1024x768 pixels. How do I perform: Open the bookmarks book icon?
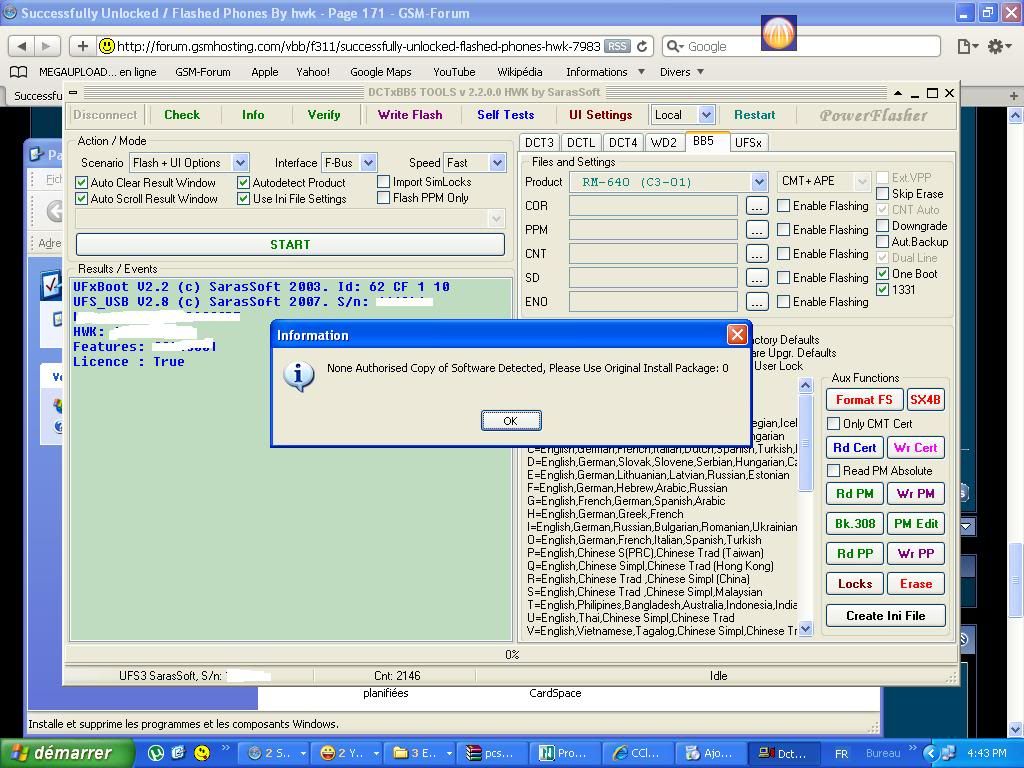(x=18, y=72)
